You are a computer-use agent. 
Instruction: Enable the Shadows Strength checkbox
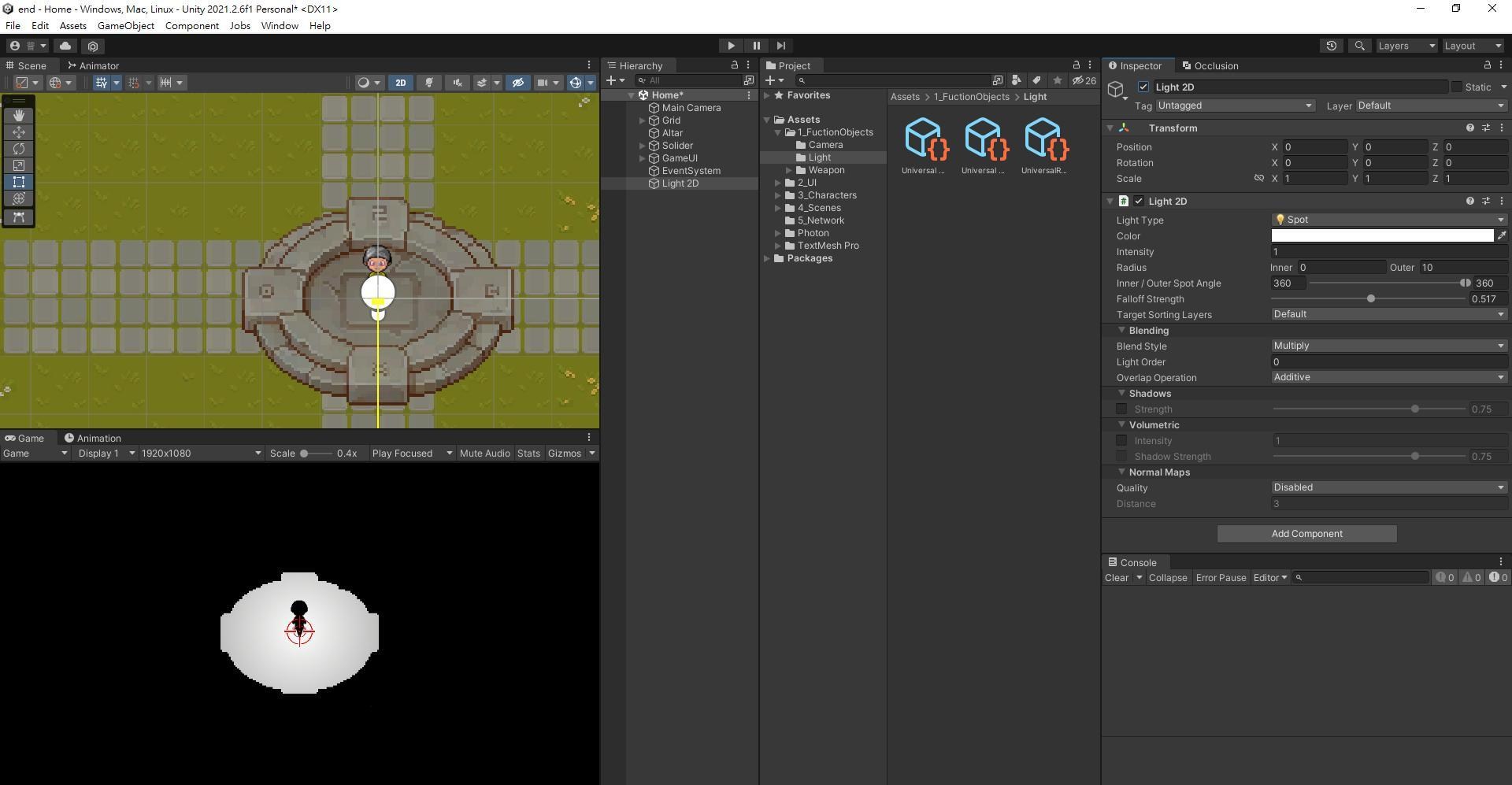(x=1121, y=409)
